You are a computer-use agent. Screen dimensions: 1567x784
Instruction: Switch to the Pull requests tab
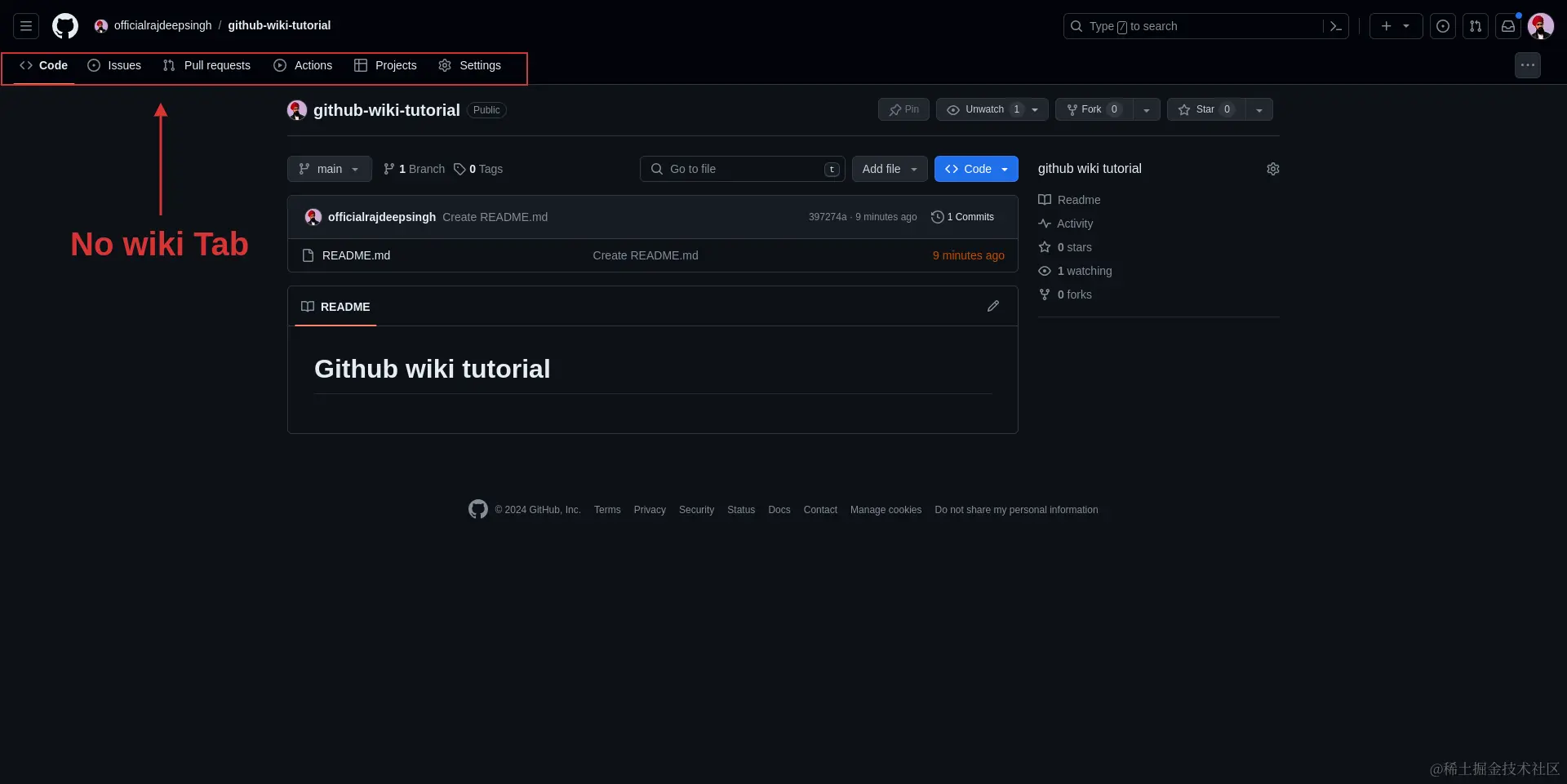click(x=206, y=65)
